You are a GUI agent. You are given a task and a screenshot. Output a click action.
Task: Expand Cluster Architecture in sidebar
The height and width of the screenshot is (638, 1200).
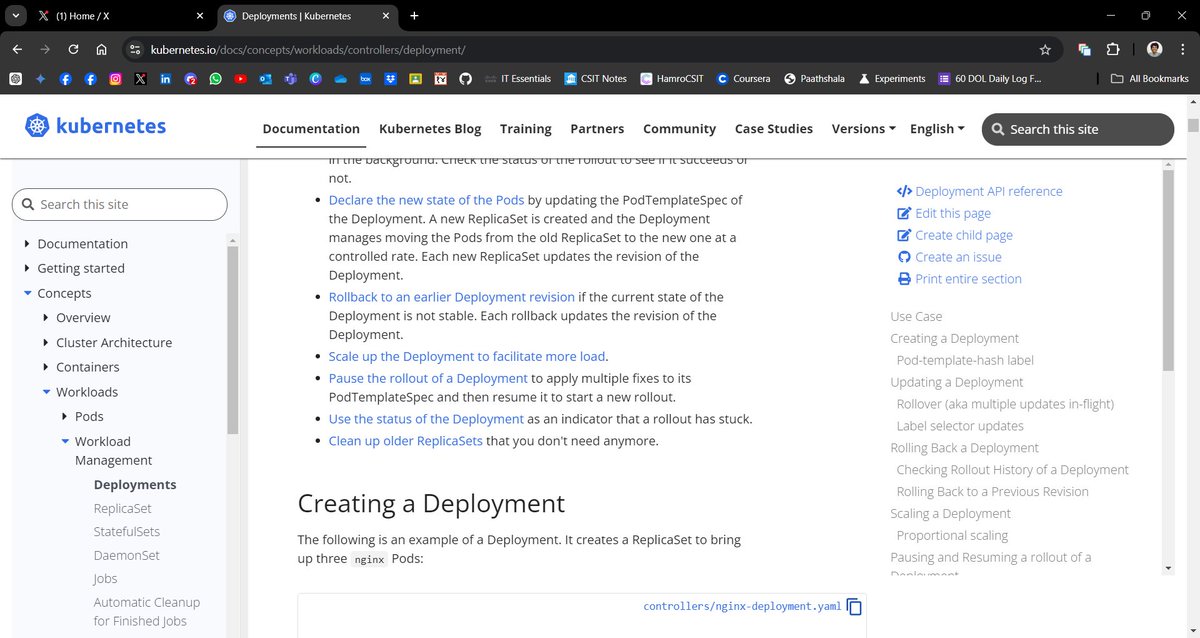[46, 342]
